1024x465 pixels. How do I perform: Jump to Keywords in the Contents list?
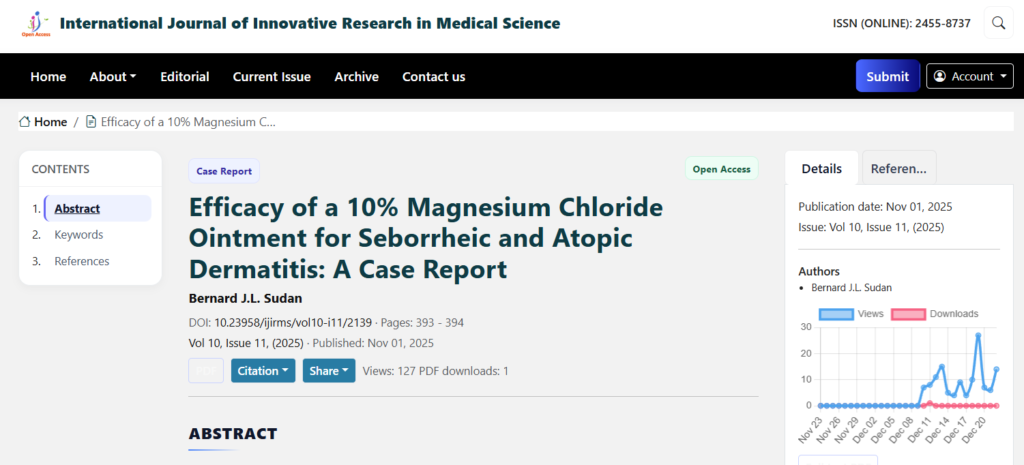click(x=78, y=235)
